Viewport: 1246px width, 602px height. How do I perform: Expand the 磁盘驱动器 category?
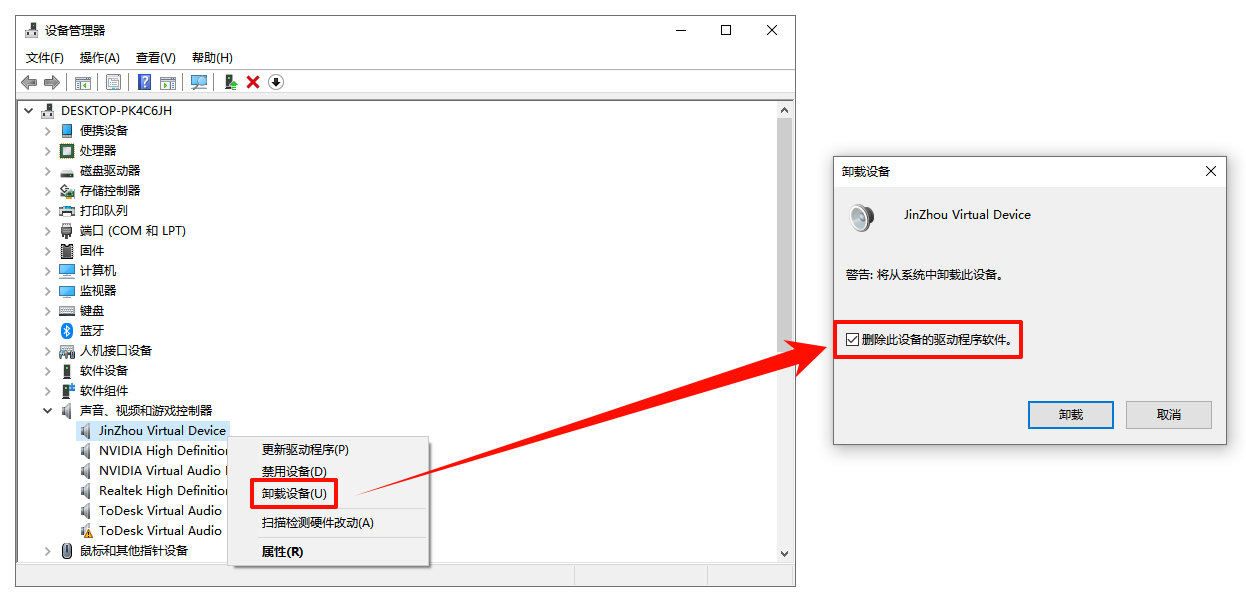[x=47, y=171]
